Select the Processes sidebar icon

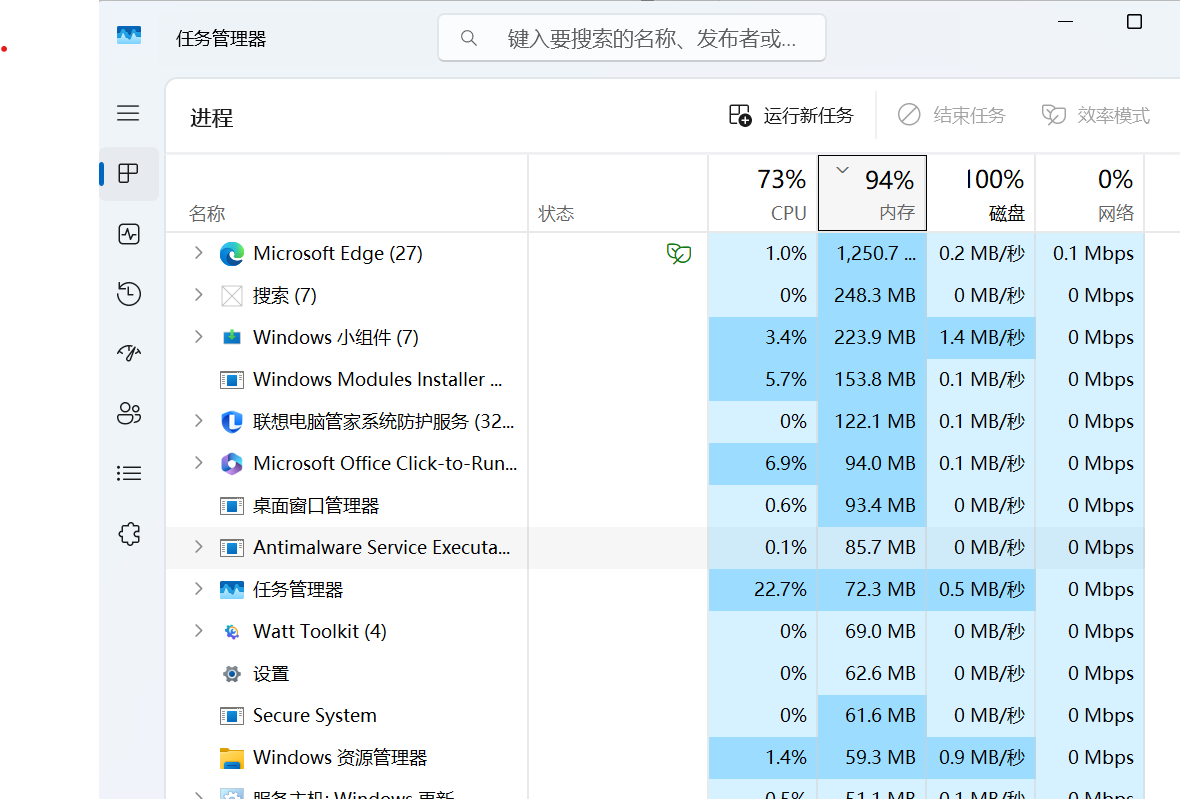[x=129, y=174]
